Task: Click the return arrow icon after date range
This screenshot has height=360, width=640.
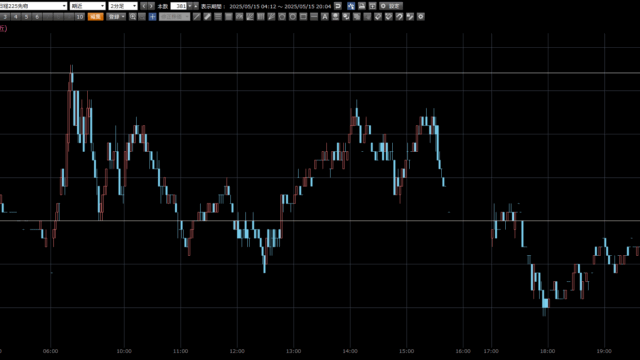Action: tap(338, 6)
